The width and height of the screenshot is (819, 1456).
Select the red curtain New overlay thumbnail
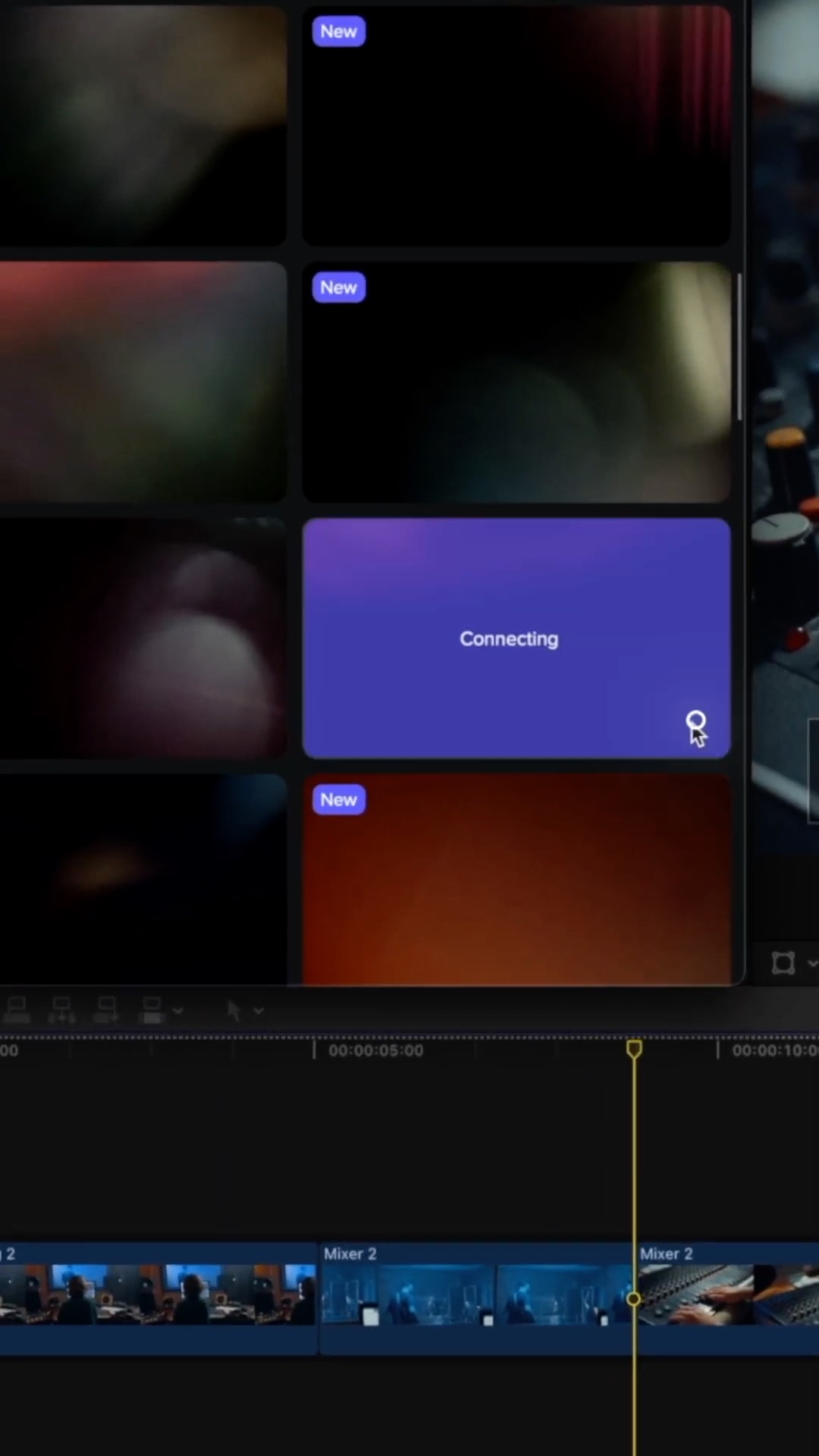516,126
